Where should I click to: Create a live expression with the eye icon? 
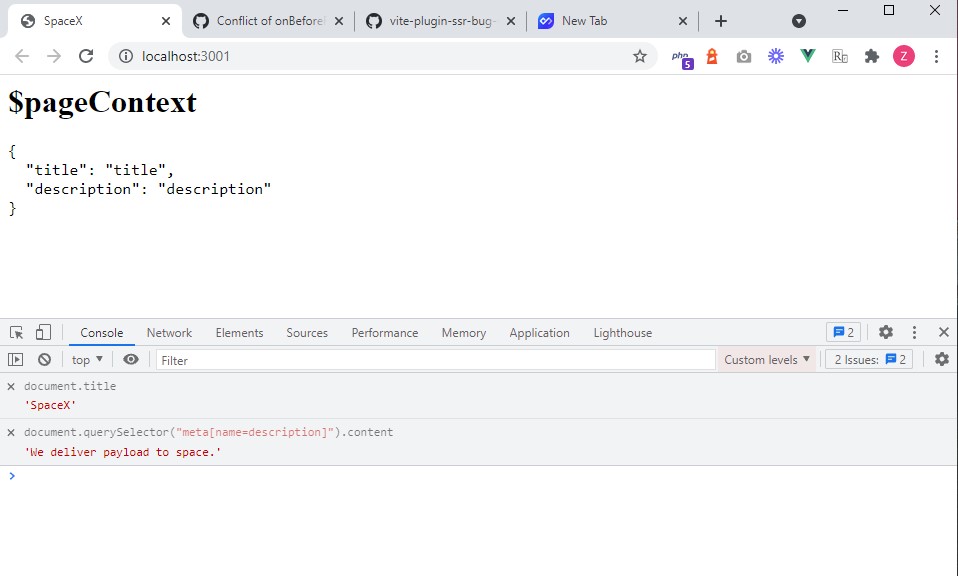[x=131, y=359]
